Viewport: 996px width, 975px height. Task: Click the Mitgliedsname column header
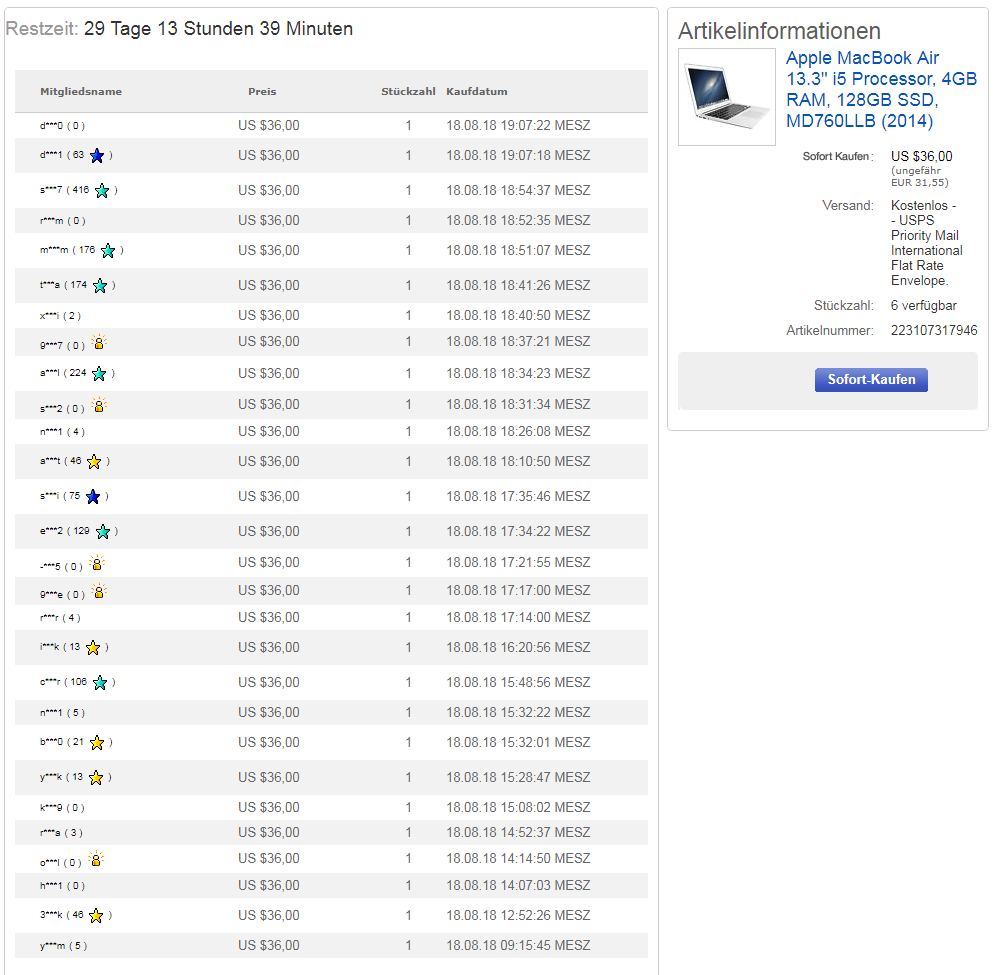[x=81, y=92]
